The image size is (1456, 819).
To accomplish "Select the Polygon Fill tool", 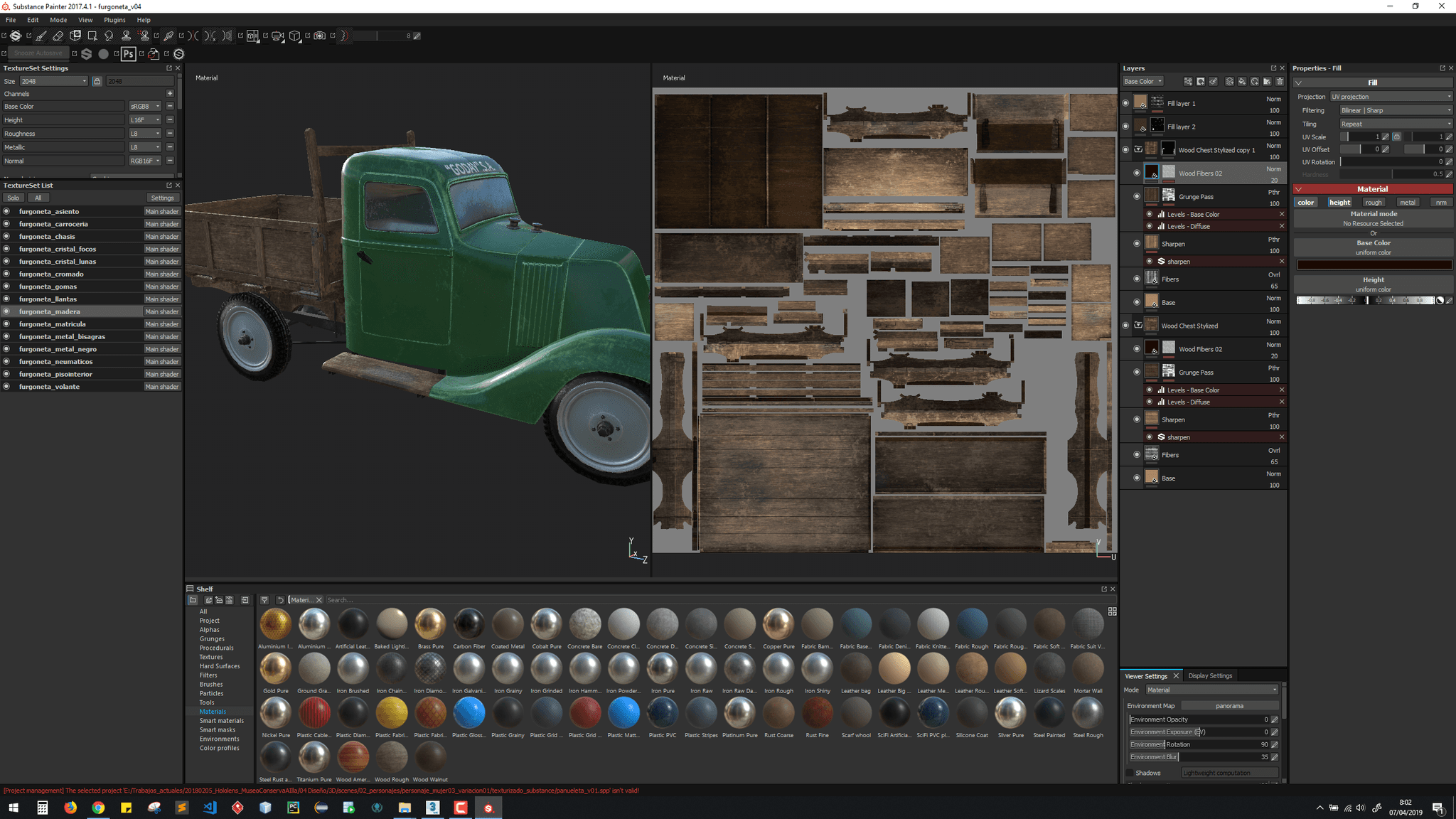I will click(x=92, y=36).
